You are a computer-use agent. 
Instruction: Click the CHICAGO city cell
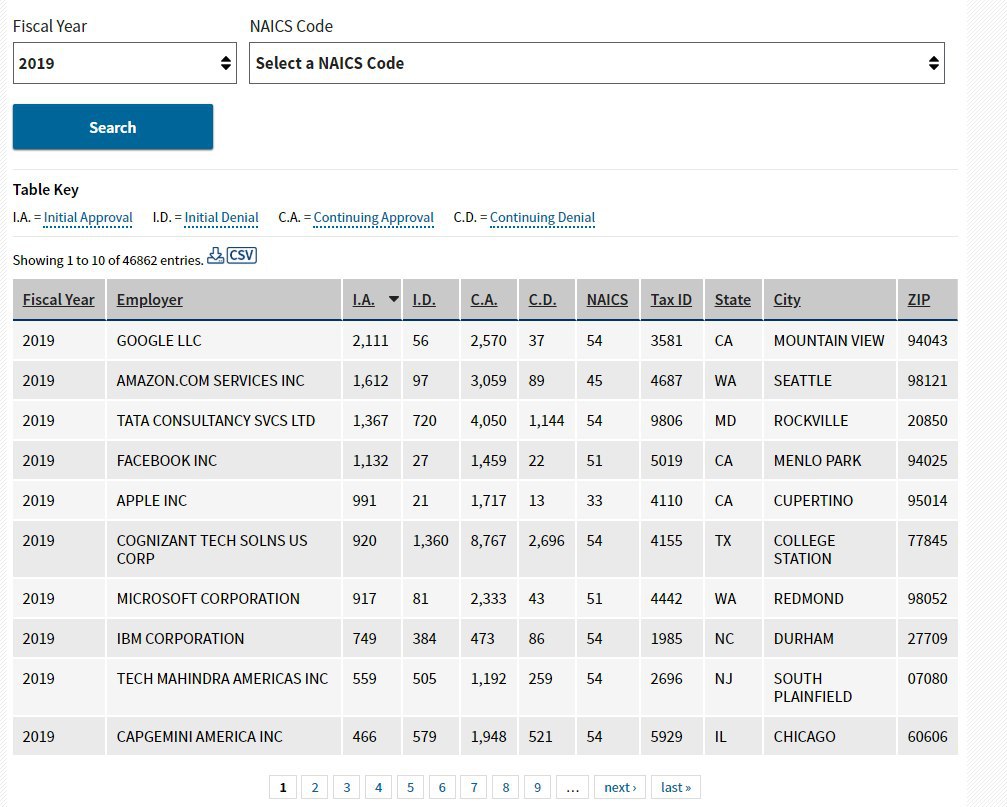pos(830,736)
